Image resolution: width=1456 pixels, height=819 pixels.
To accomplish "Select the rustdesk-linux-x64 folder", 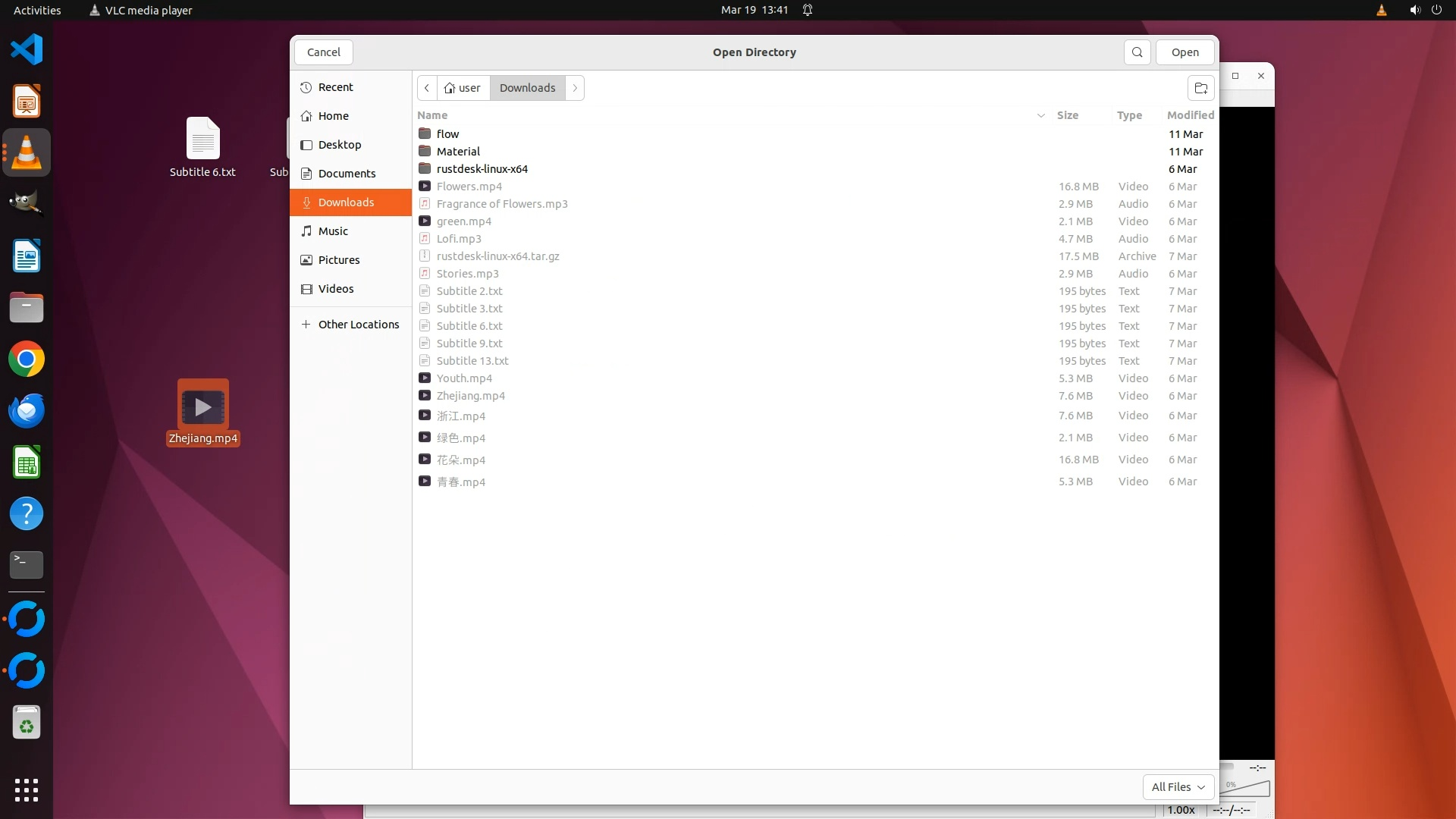I will (x=482, y=169).
